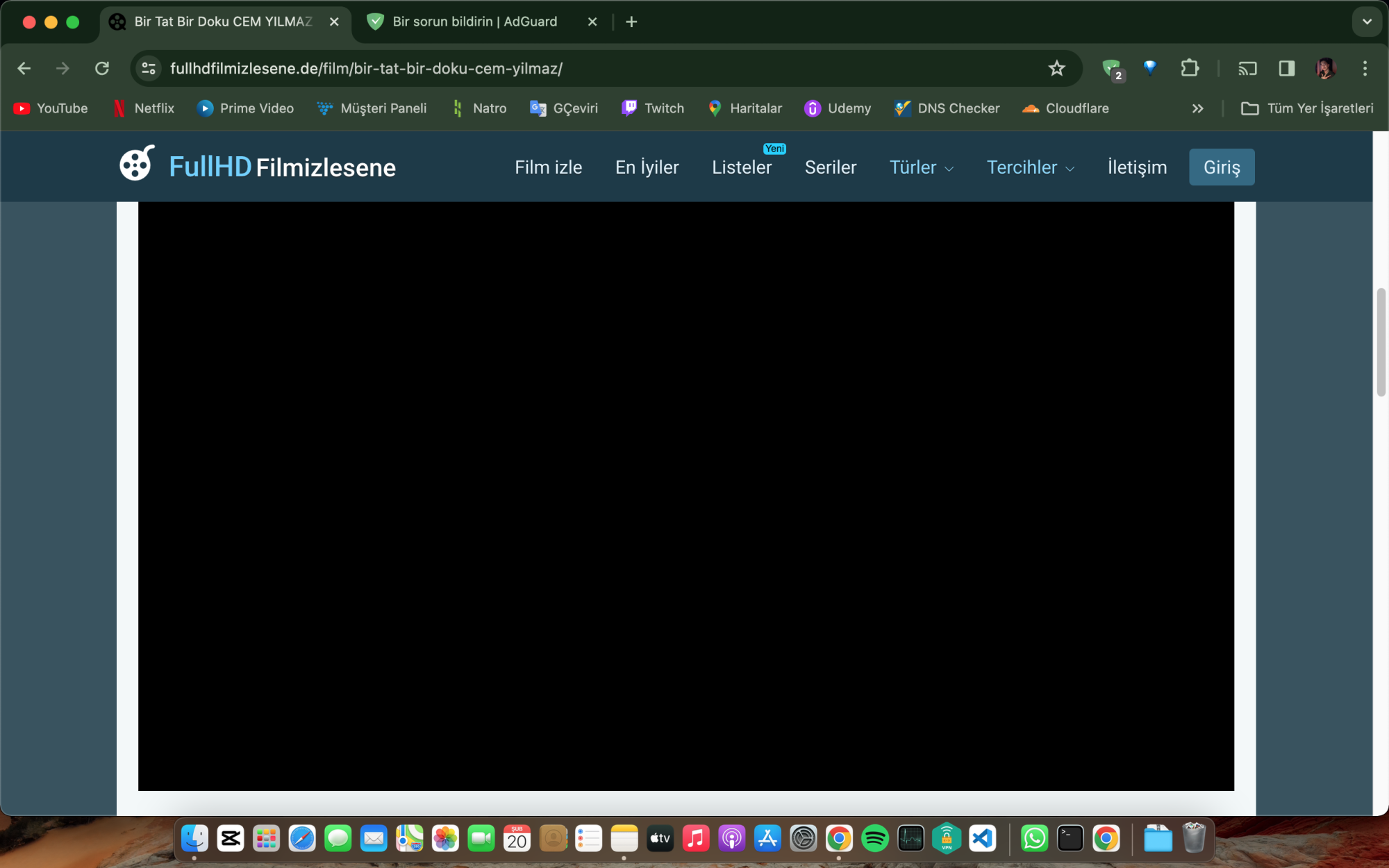Open site information icon in address bar
The width and height of the screenshot is (1389, 868).
tap(149, 69)
